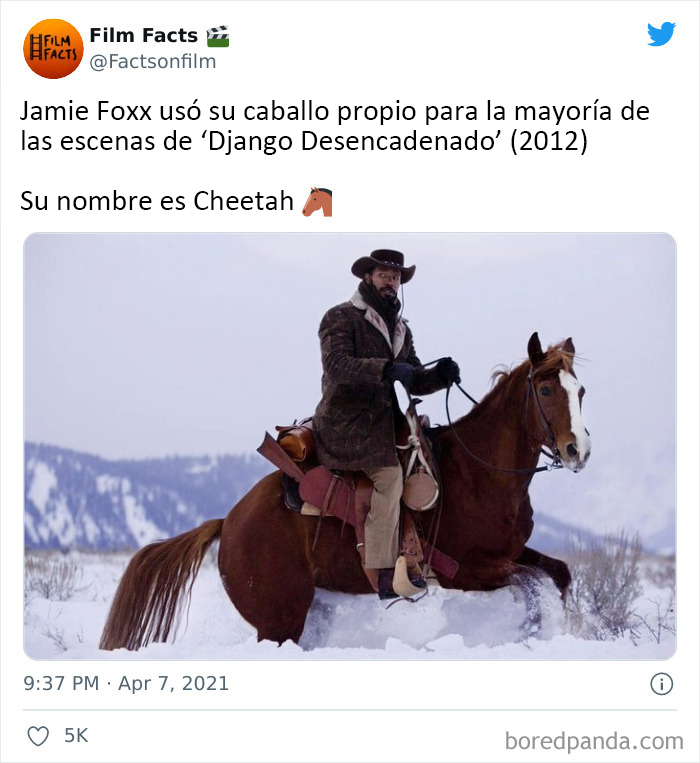The height and width of the screenshot is (763, 700).
Task: Open the @Factsonfilm handle link
Action: (x=153, y=62)
